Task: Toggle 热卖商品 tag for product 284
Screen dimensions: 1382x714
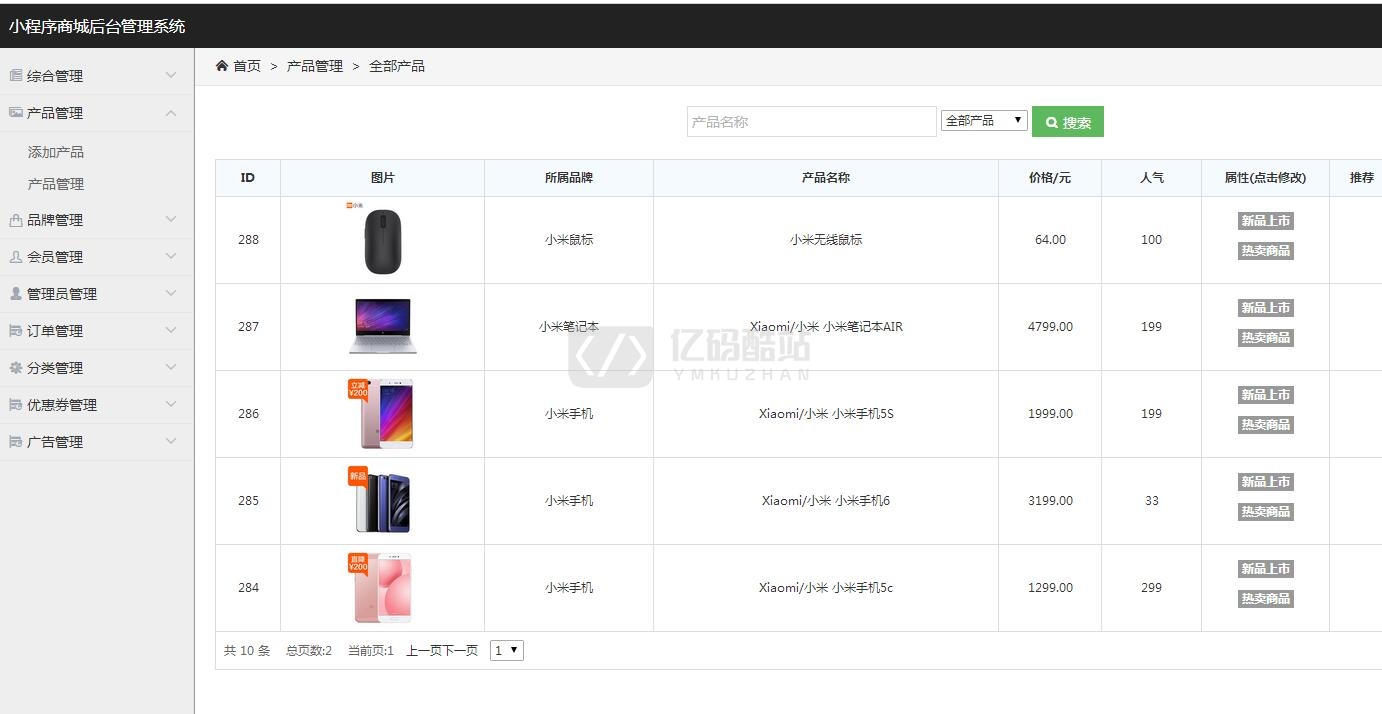Action: click(x=1266, y=599)
